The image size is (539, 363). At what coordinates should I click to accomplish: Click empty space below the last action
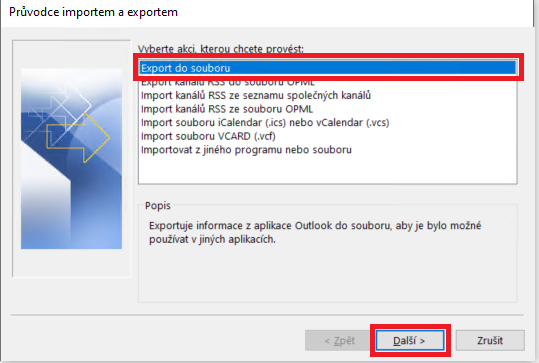(x=328, y=170)
